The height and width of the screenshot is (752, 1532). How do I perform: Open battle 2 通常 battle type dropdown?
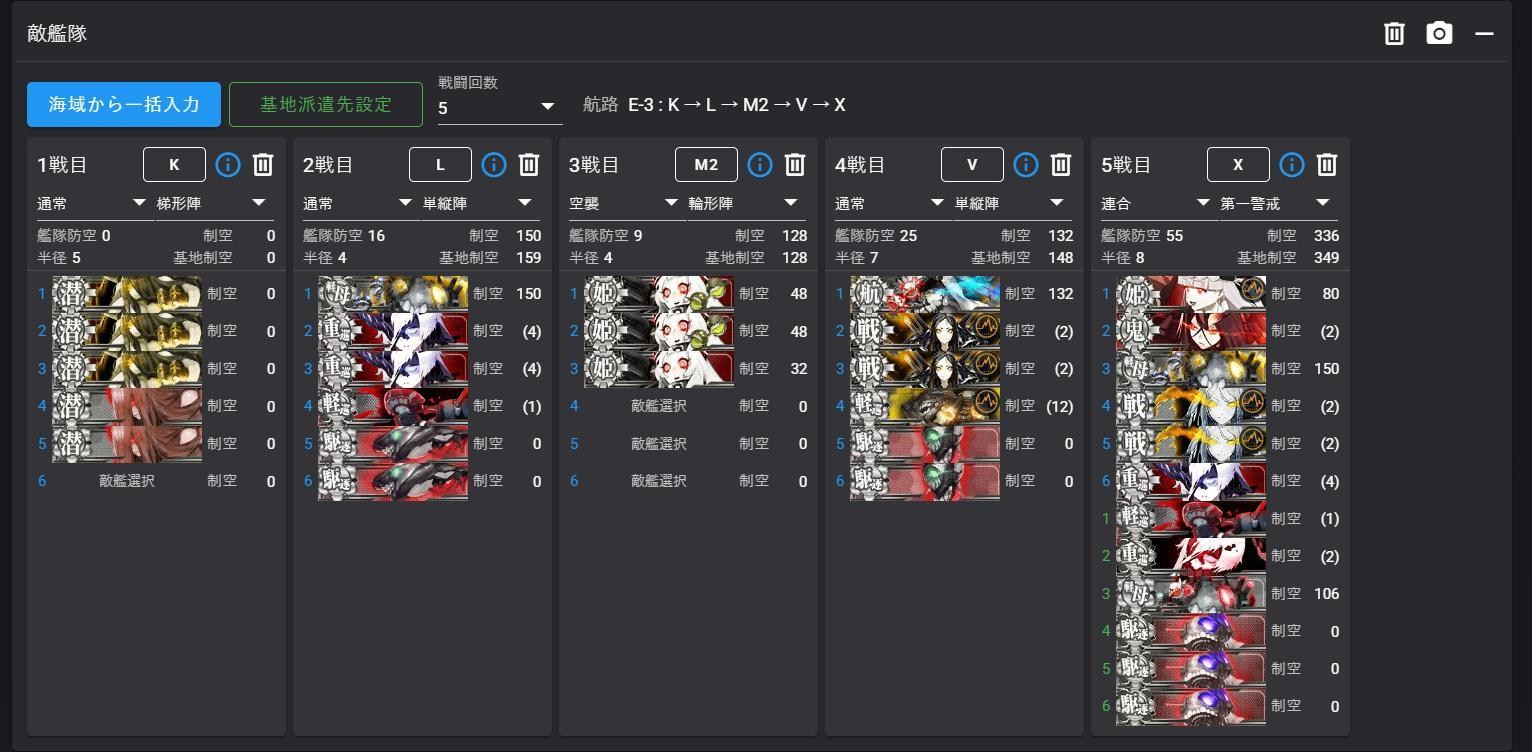pyautogui.click(x=358, y=204)
